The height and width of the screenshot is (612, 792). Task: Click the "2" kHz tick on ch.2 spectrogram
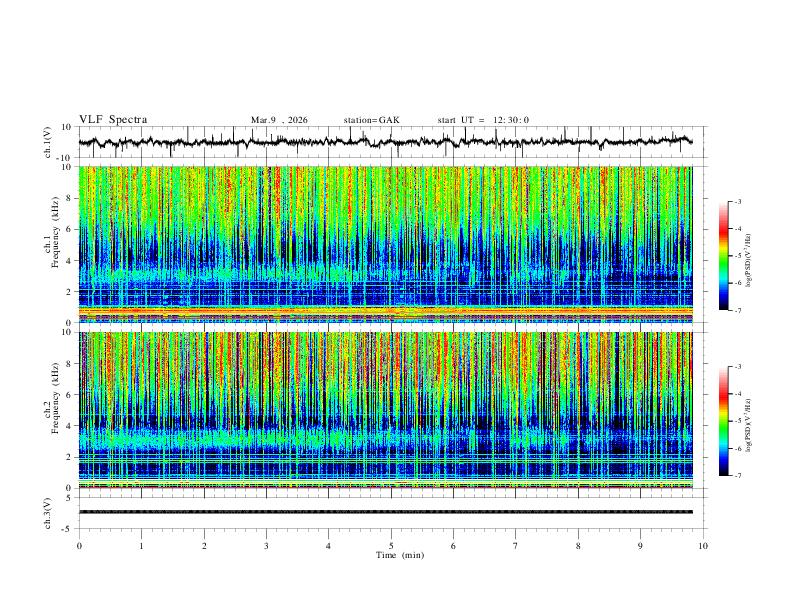(69, 457)
